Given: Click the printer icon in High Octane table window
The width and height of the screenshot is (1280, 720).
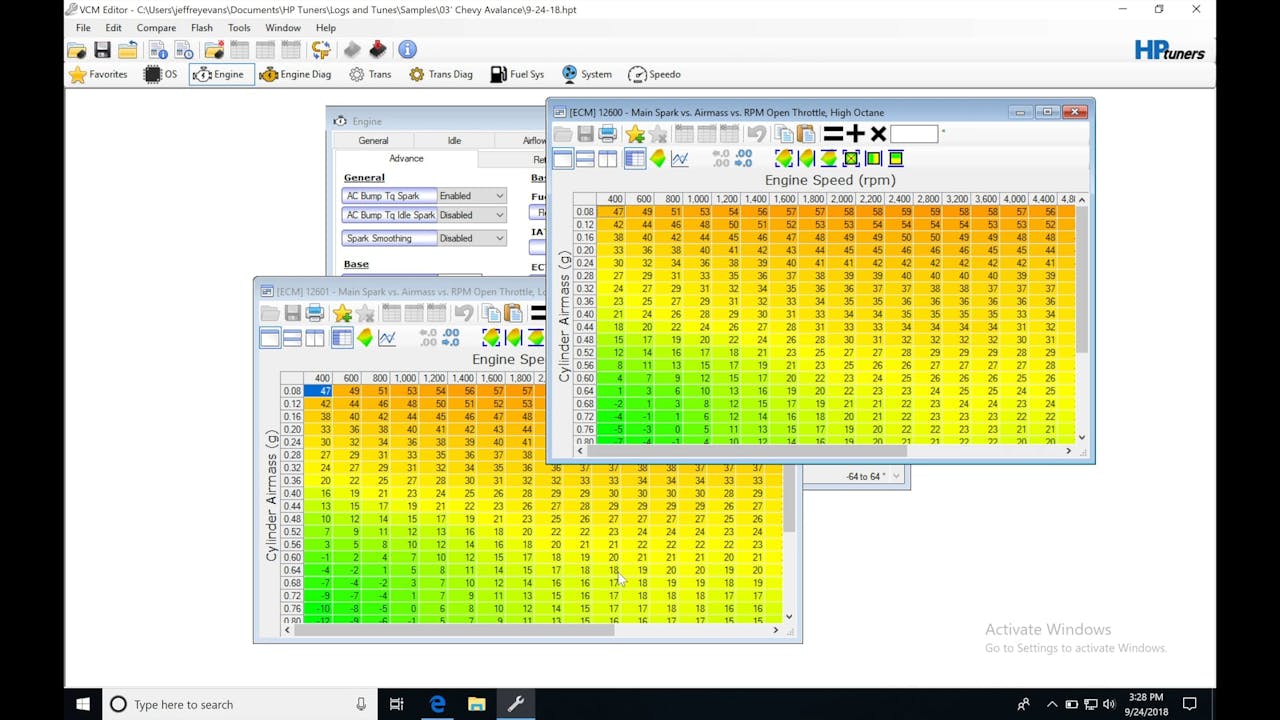Looking at the screenshot, I should pyautogui.click(x=608, y=134).
